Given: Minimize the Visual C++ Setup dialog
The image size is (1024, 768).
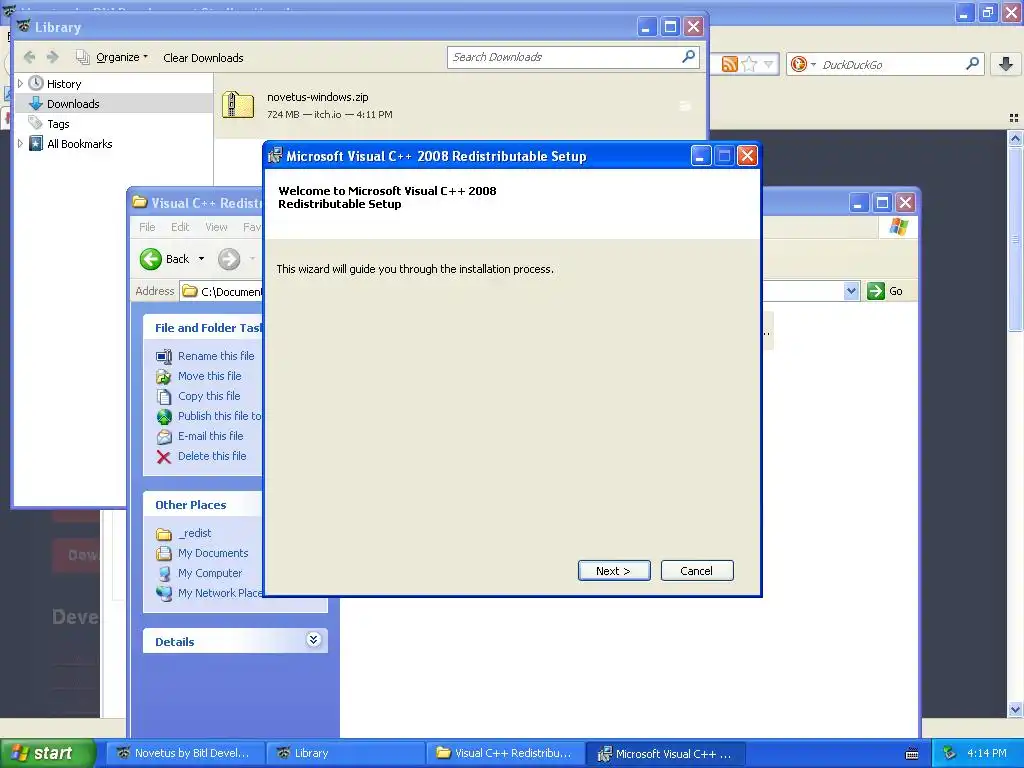Looking at the screenshot, I should tap(701, 156).
